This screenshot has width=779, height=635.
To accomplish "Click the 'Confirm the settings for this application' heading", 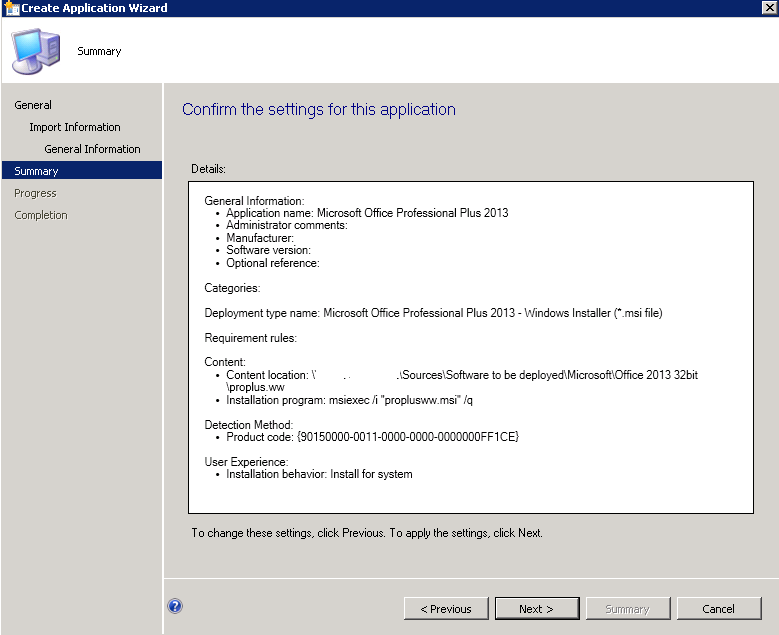I will point(319,109).
